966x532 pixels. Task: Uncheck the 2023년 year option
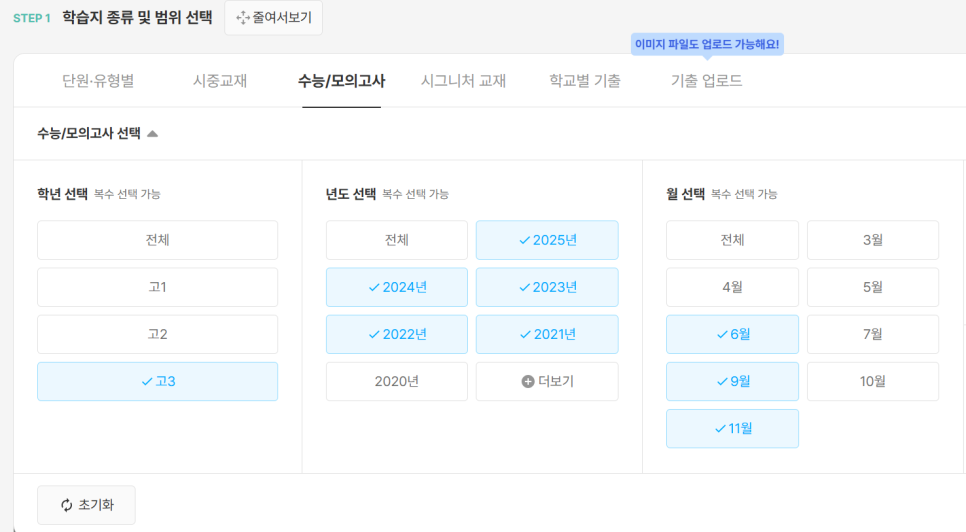click(x=547, y=287)
